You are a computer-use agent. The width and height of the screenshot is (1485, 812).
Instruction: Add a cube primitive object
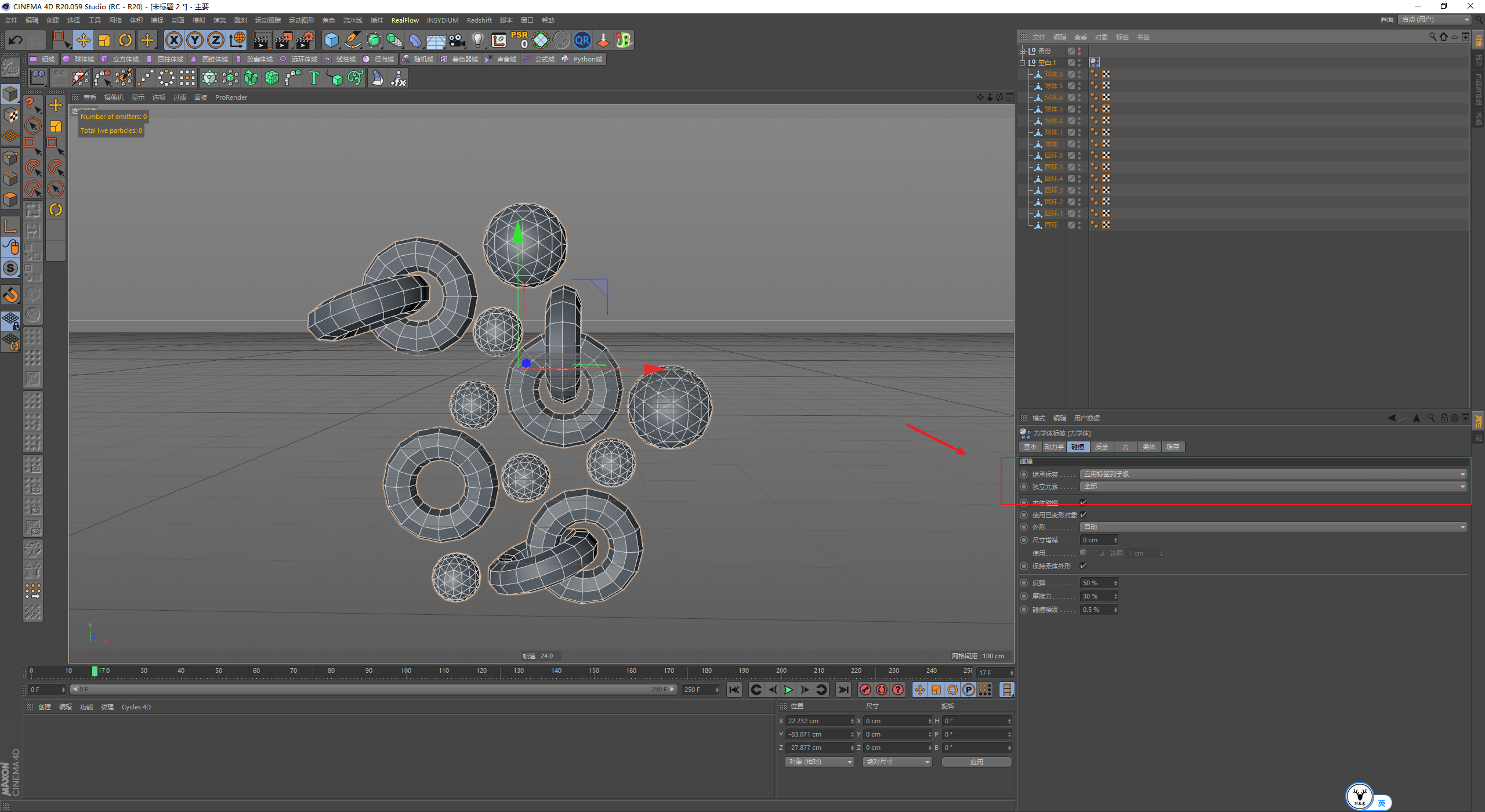(x=331, y=40)
